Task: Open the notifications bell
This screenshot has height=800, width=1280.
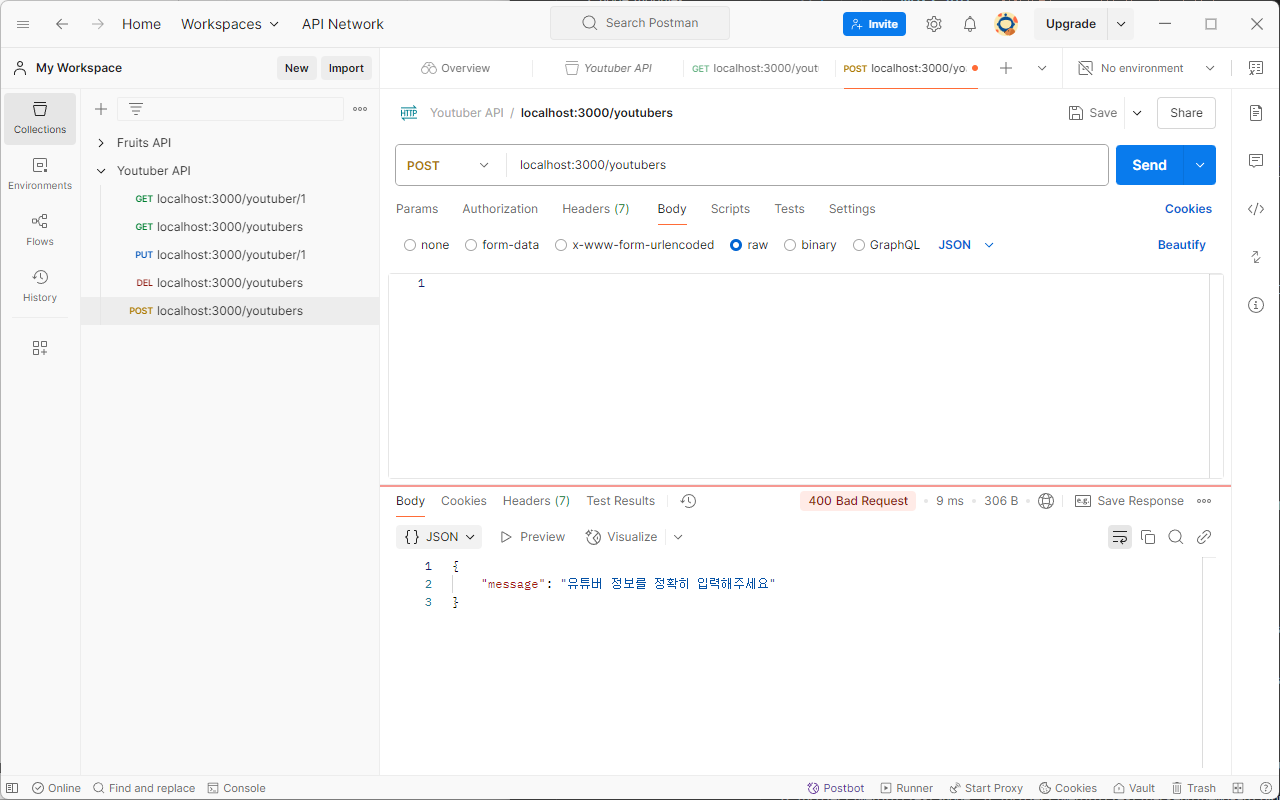Action: coord(970,24)
